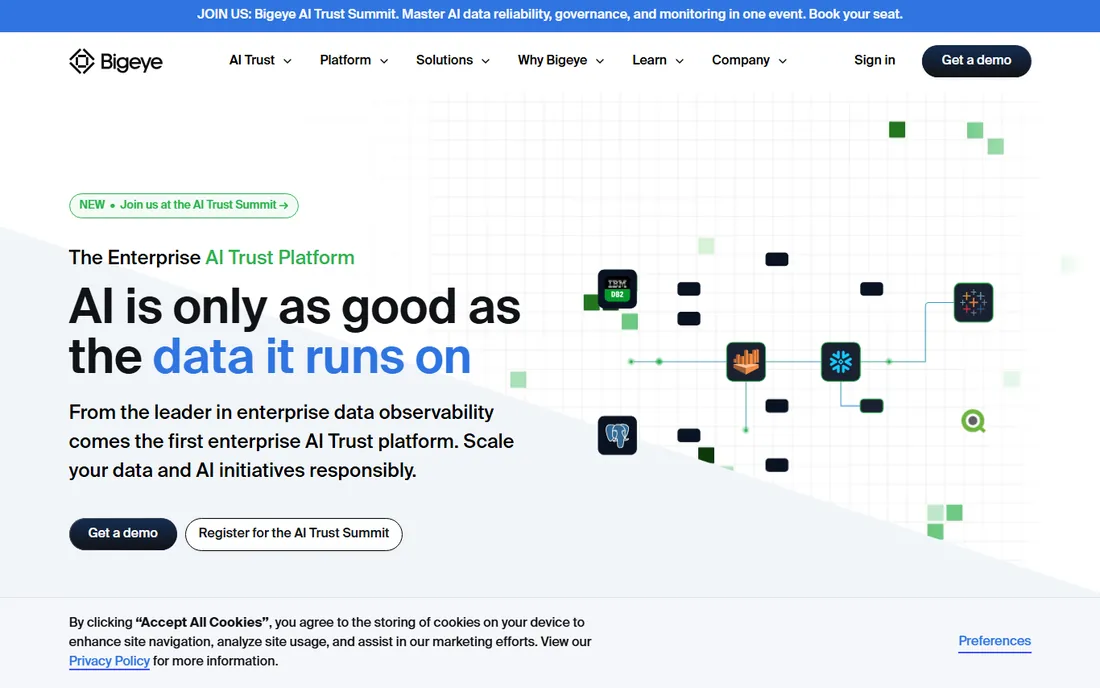Expand the AI Trust chevron

[x=288, y=61]
